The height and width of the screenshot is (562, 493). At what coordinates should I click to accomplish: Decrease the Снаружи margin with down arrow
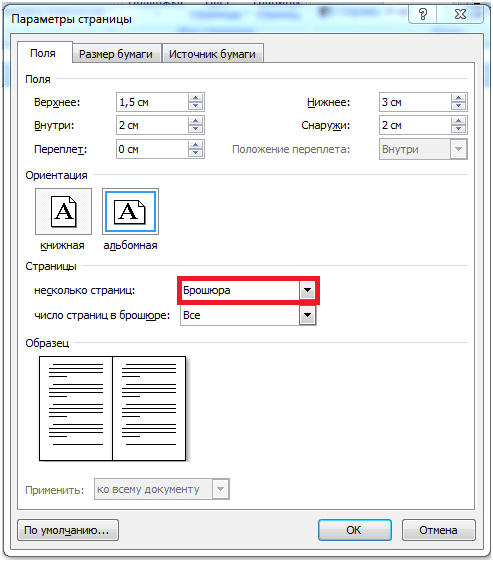pos(459,129)
